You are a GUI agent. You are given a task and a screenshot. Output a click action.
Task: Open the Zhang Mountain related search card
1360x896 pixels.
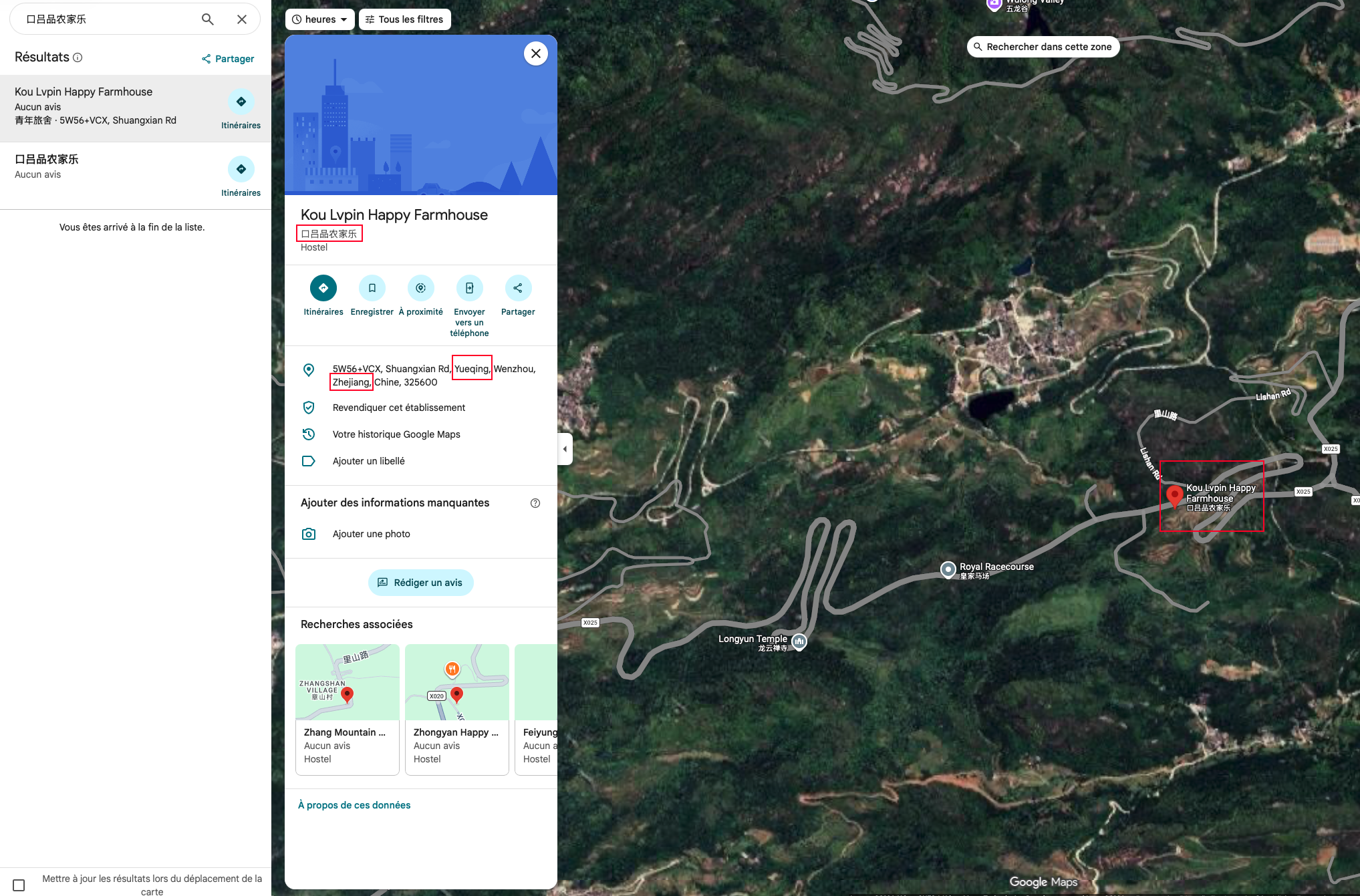[348, 710]
